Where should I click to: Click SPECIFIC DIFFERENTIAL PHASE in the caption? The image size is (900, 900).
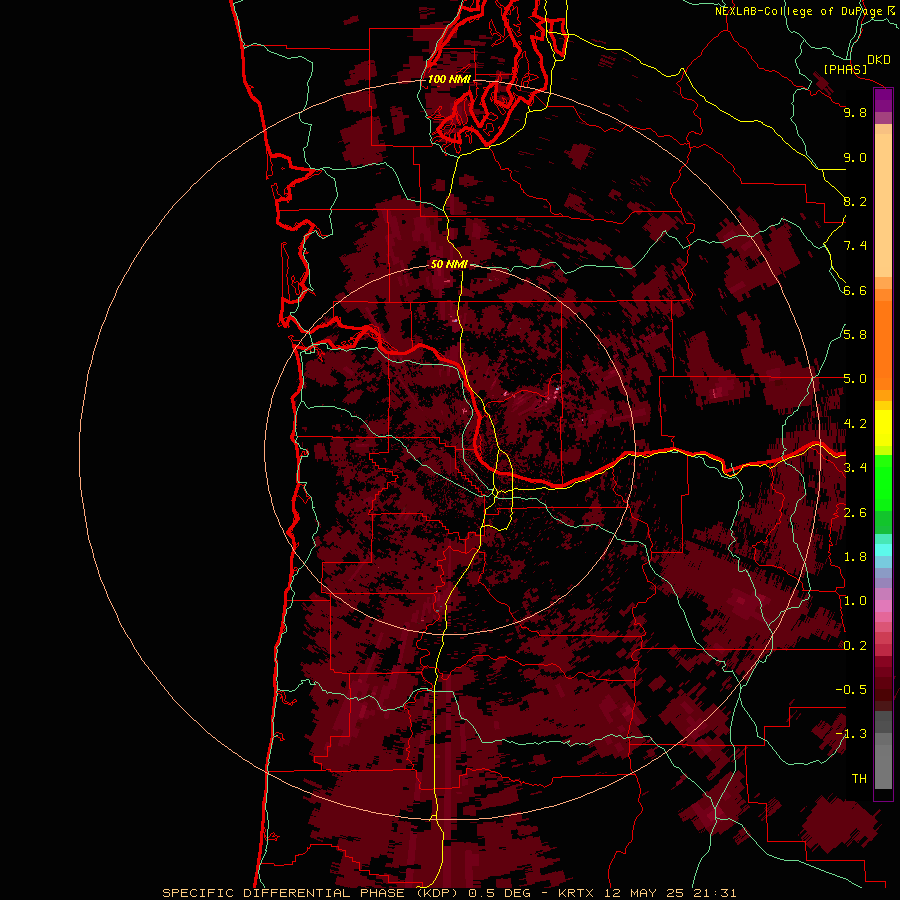(x=285, y=893)
